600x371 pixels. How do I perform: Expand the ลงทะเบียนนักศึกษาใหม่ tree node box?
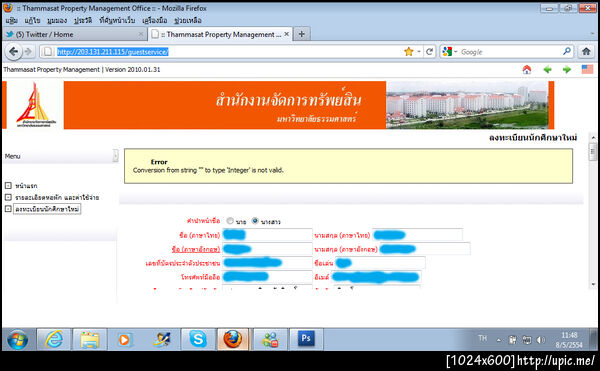[x=8, y=209]
